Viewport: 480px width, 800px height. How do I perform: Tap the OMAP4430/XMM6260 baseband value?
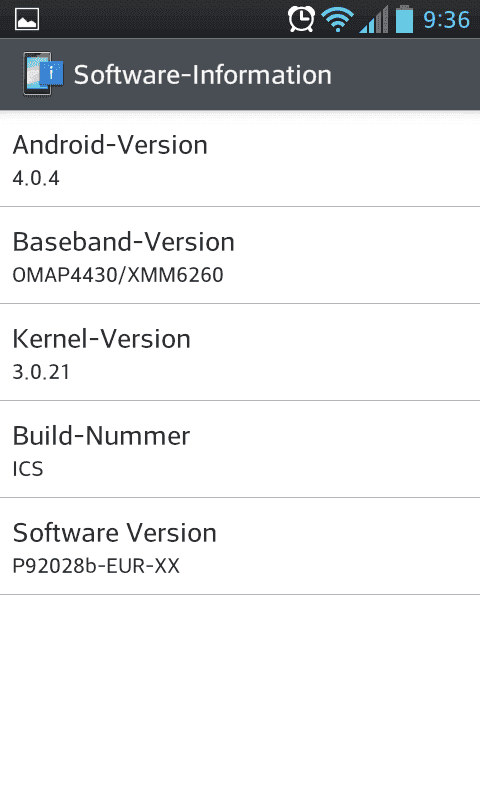pyautogui.click(x=118, y=275)
